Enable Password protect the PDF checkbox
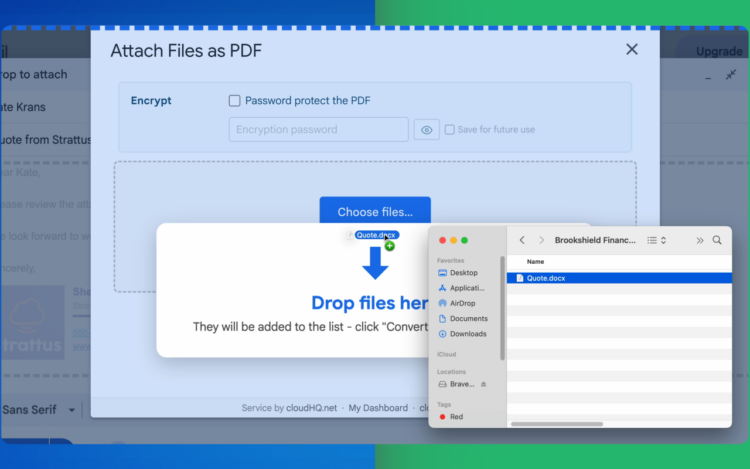This screenshot has width=750, height=469. (234, 100)
